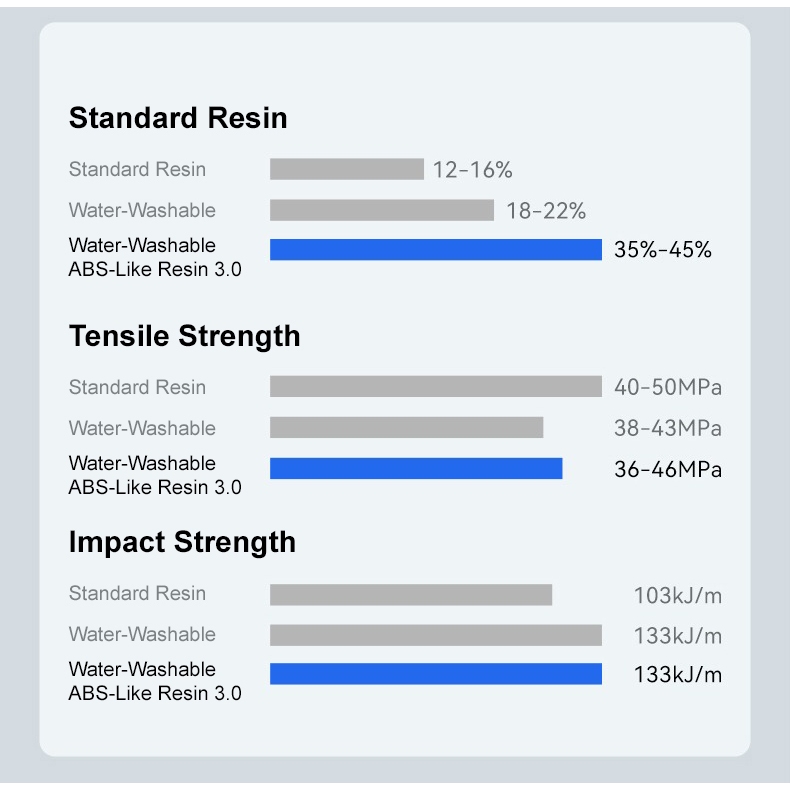Select the gray bar labeled 12-16%

[346, 169]
